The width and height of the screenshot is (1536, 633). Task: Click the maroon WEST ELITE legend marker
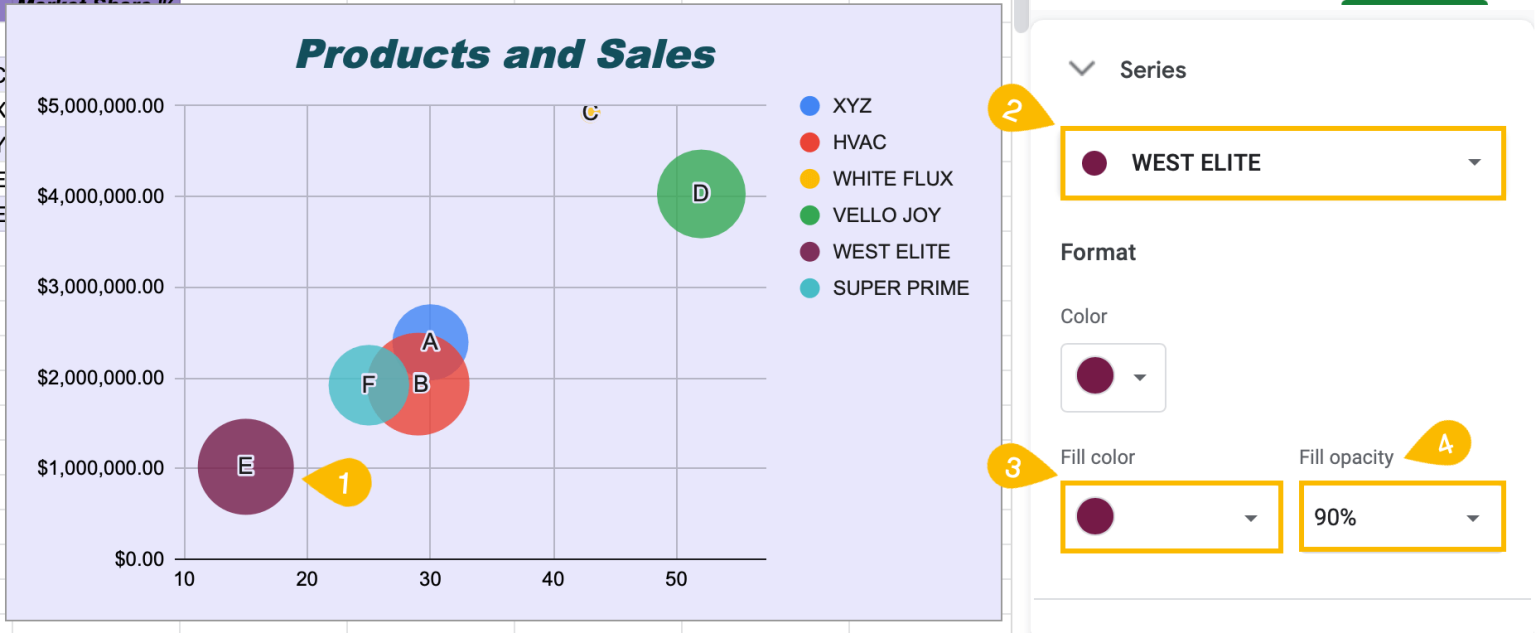(810, 251)
